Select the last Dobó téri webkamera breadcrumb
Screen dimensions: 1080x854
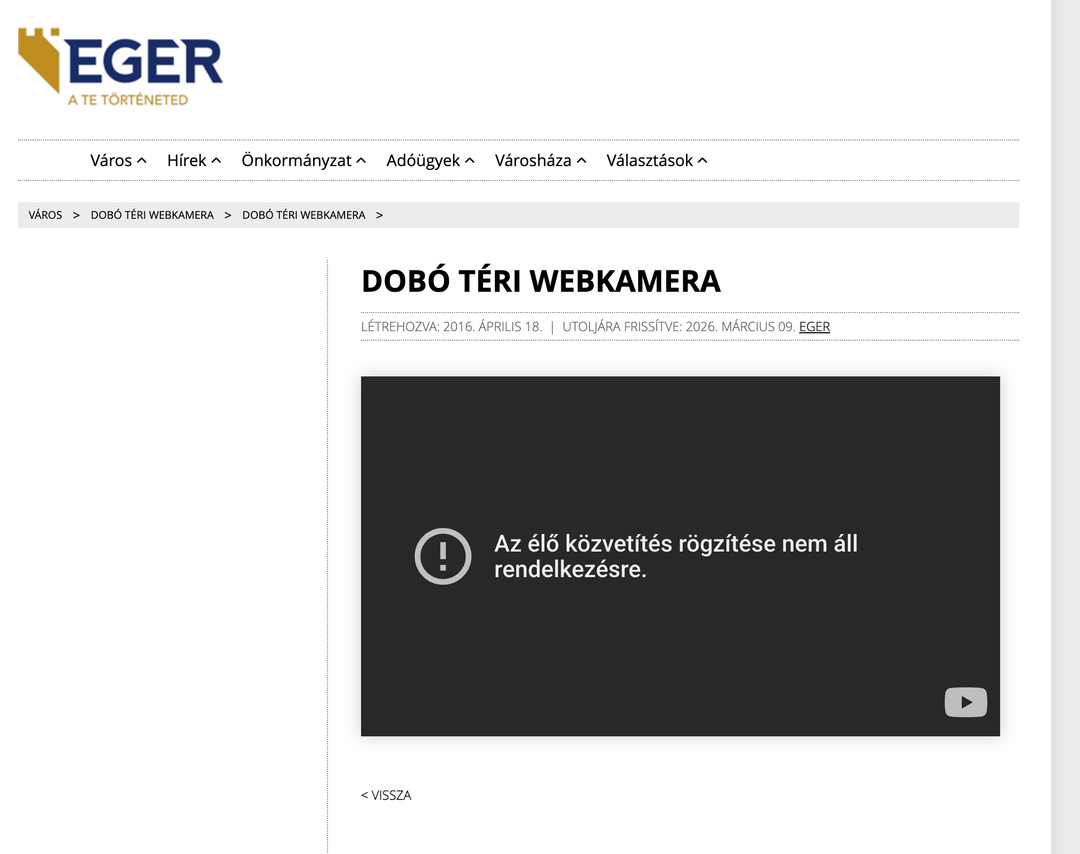pyautogui.click(x=303, y=215)
